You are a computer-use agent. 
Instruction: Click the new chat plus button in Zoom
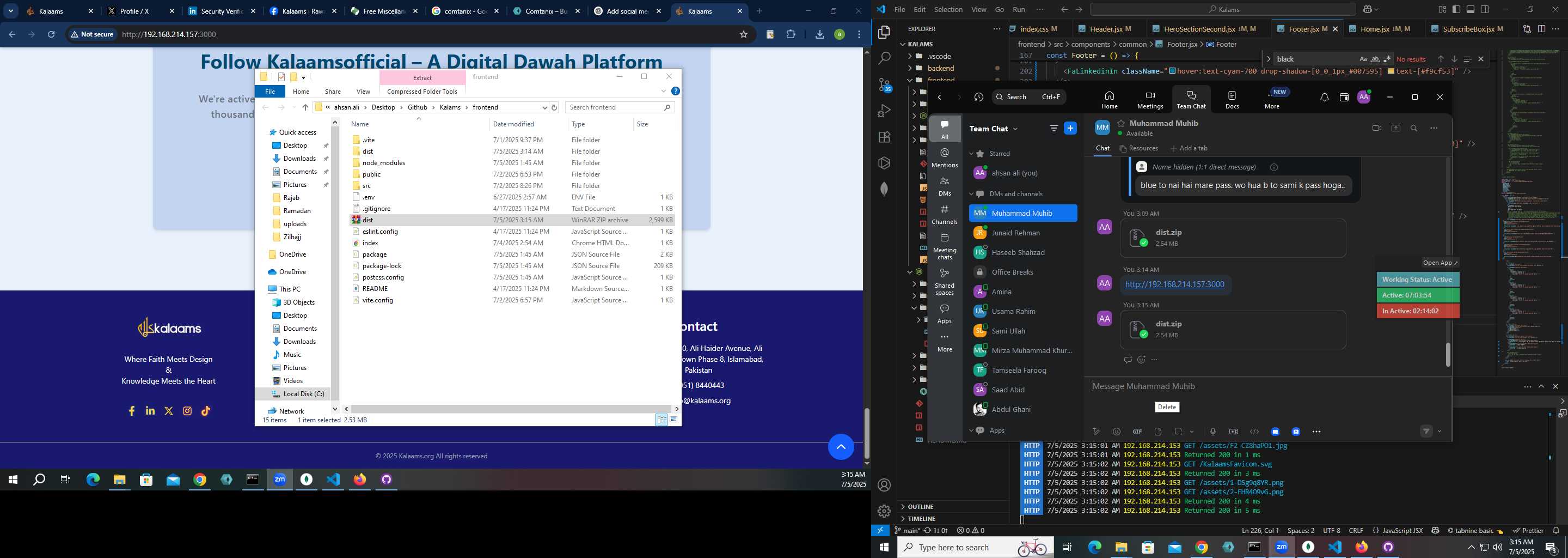[x=1070, y=129]
